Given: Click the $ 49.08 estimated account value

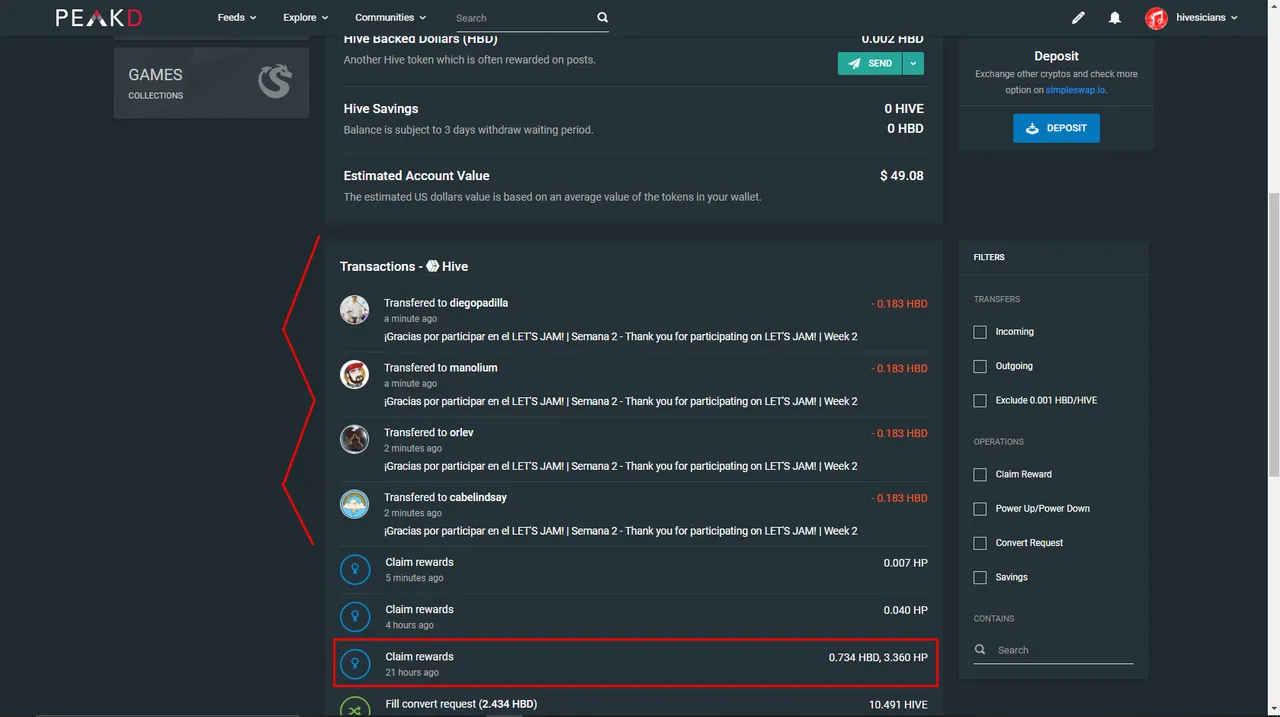Looking at the screenshot, I should [x=902, y=176].
